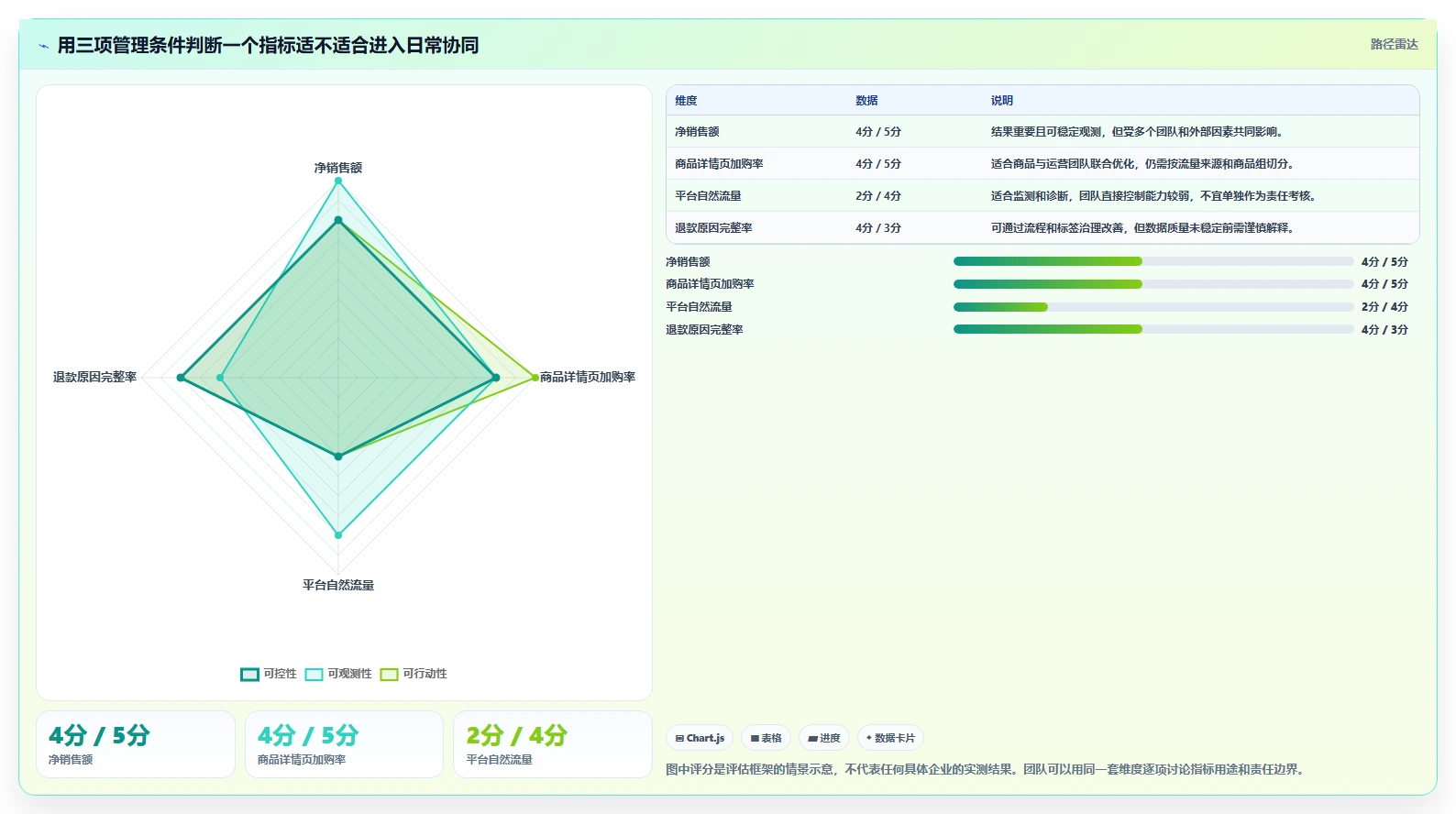Select the 数据卡片 chip
This screenshot has width=1456, height=814.
tap(890, 738)
